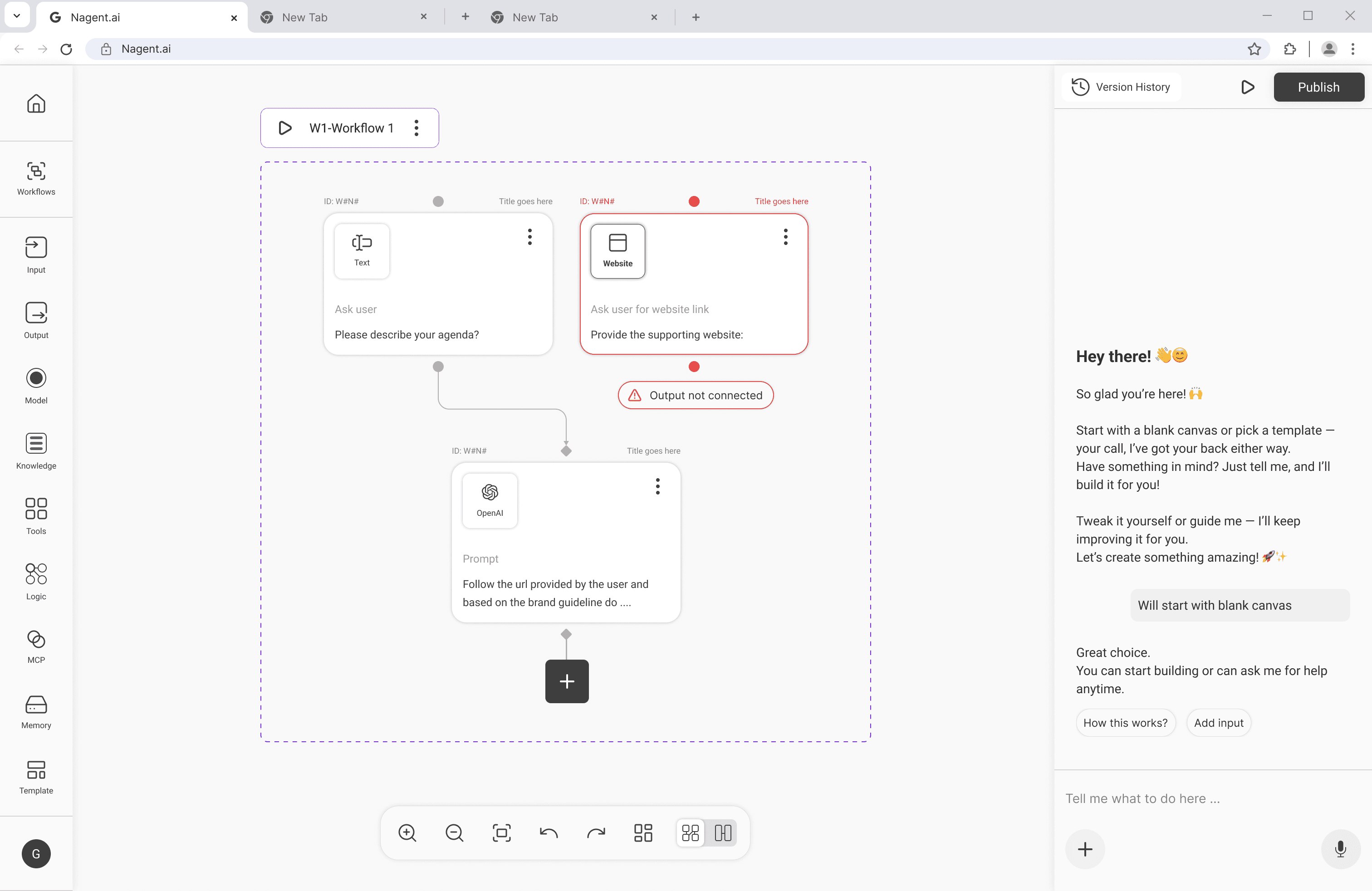Open Website node three-dot options menu

[785, 237]
